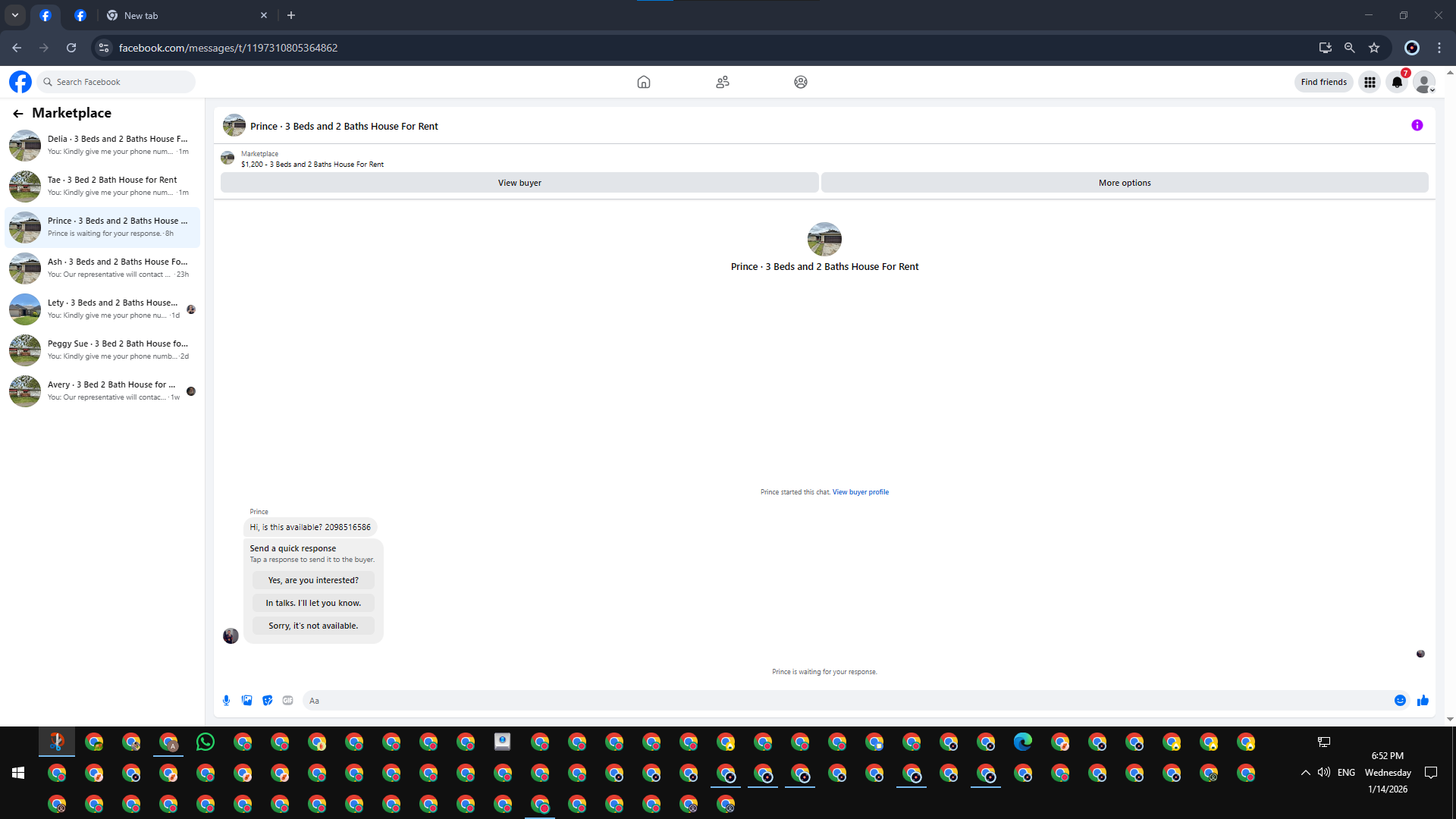This screenshot has width=1456, height=819.
Task: Show hidden system tray icons
Action: click(x=1305, y=773)
